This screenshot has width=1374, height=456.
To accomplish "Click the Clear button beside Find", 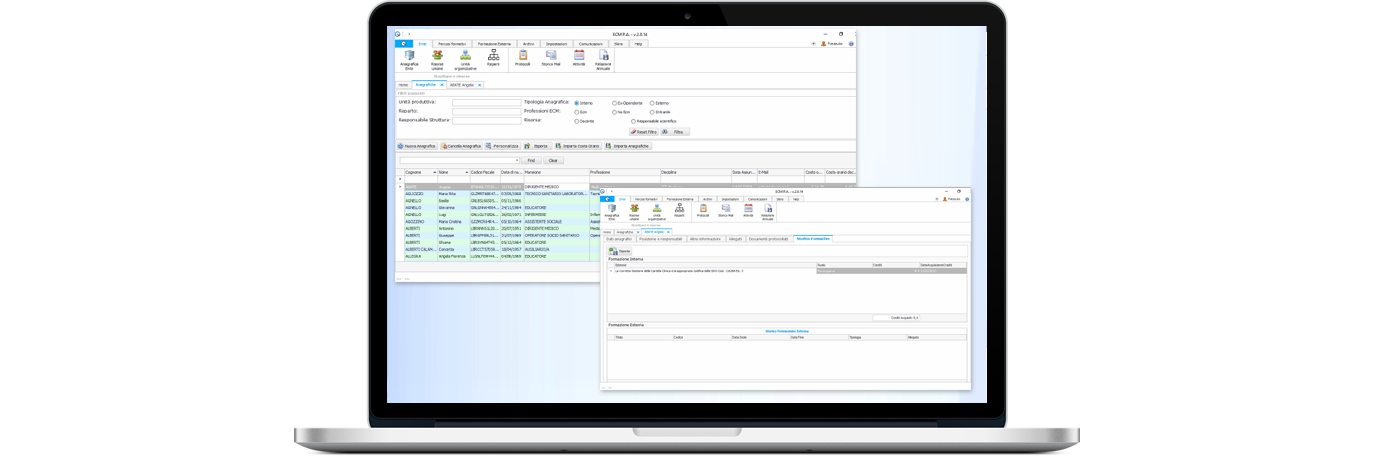I will [553, 160].
